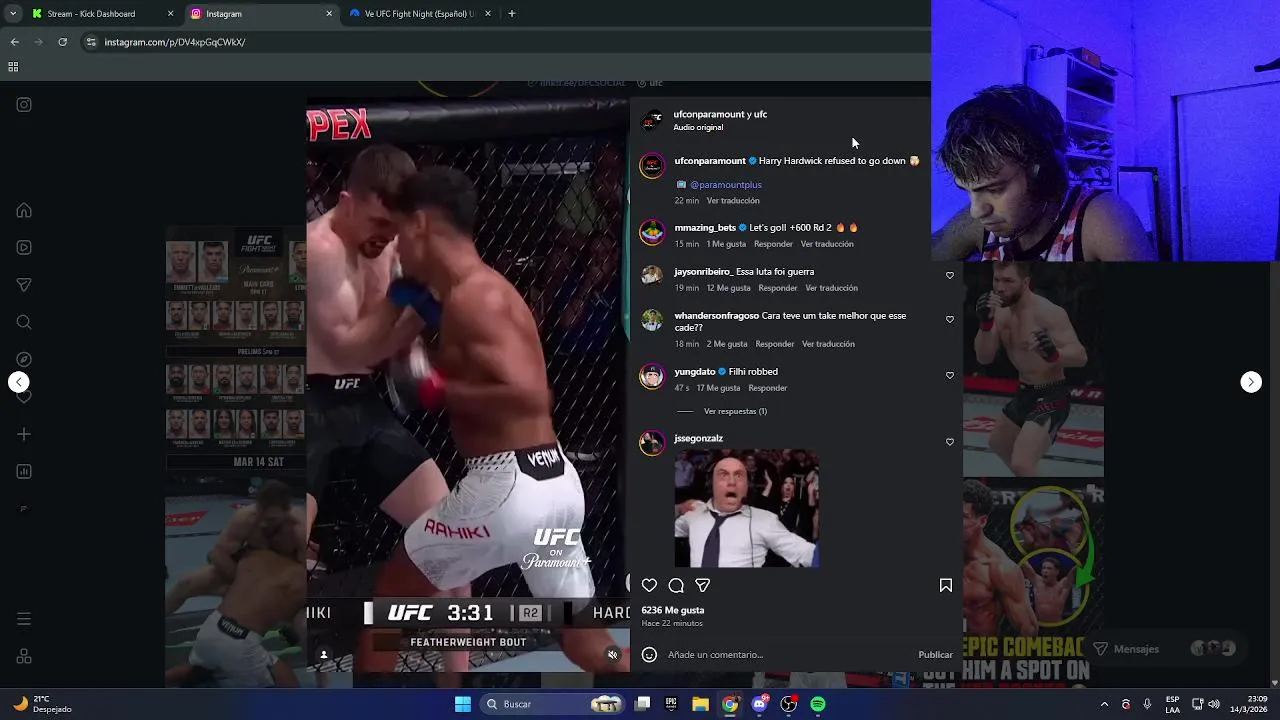Open Discord from the taskbar
Image resolution: width=1280 pixels, height=720 pixels.
point(759,704)
